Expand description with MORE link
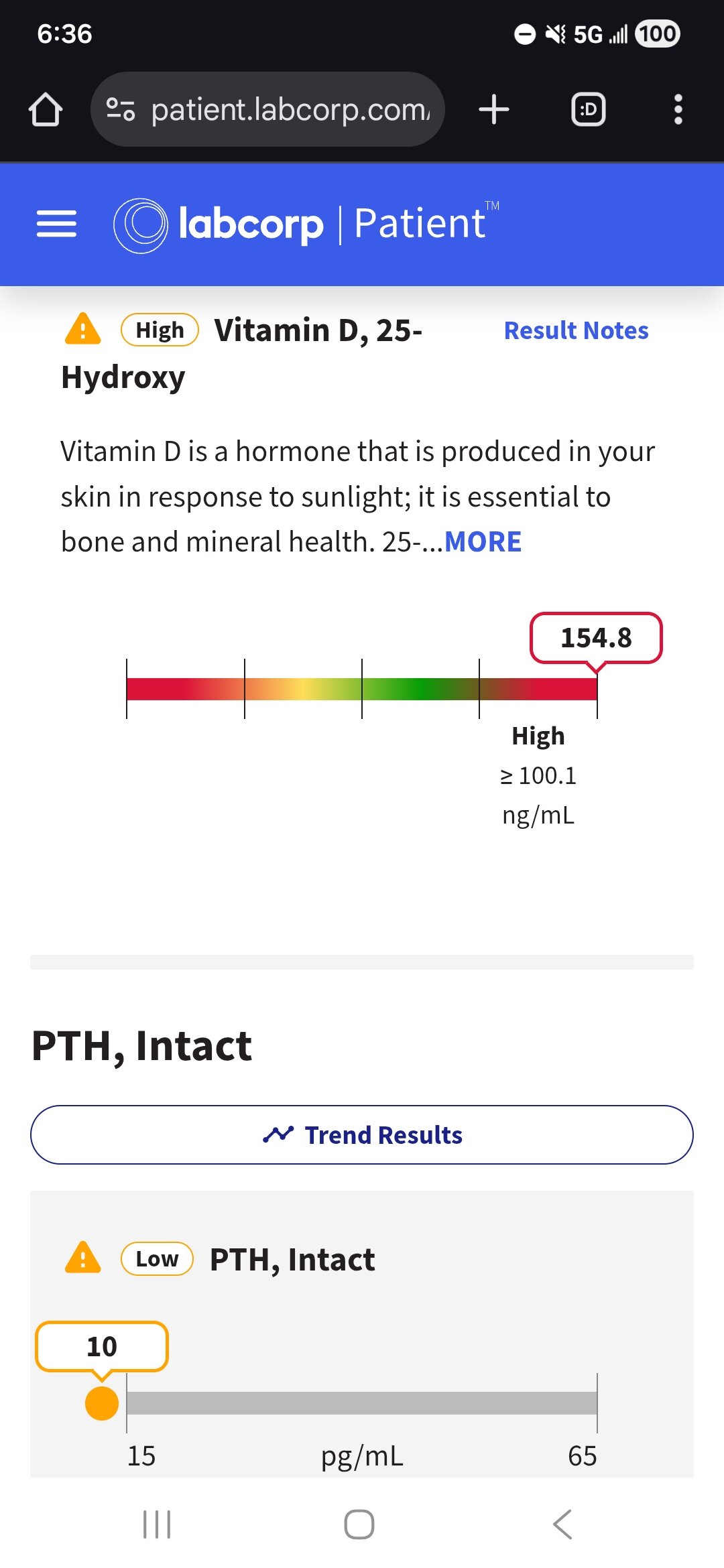Image resolution: width=724 pixels, height=1568 pixels. (483, 542)
